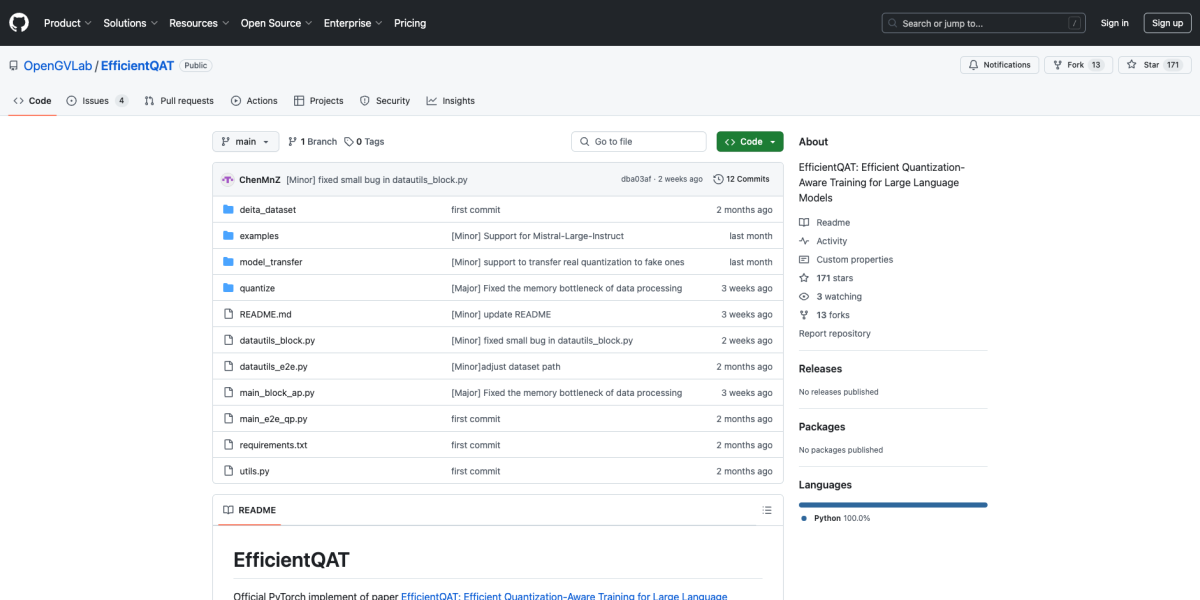
Task: Select the Pull requests tab icon
Action: [148, 100]
